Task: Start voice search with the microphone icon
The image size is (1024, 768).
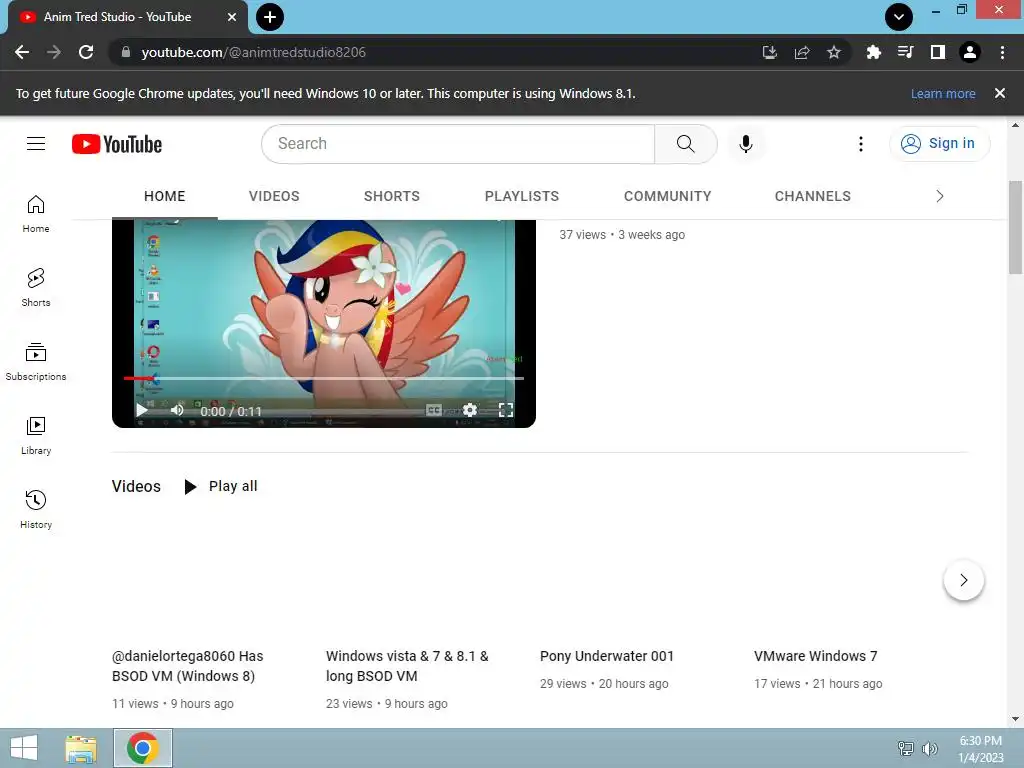Action: coord(746,144)
